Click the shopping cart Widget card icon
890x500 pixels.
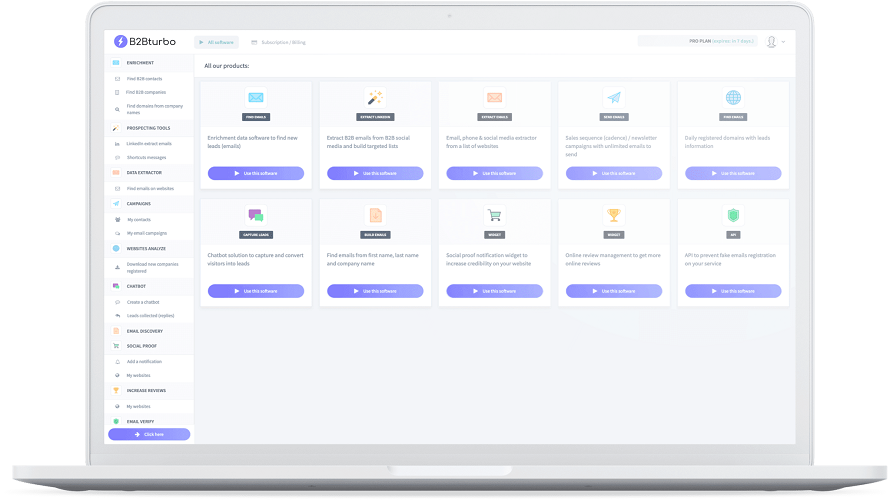[494, 216]
